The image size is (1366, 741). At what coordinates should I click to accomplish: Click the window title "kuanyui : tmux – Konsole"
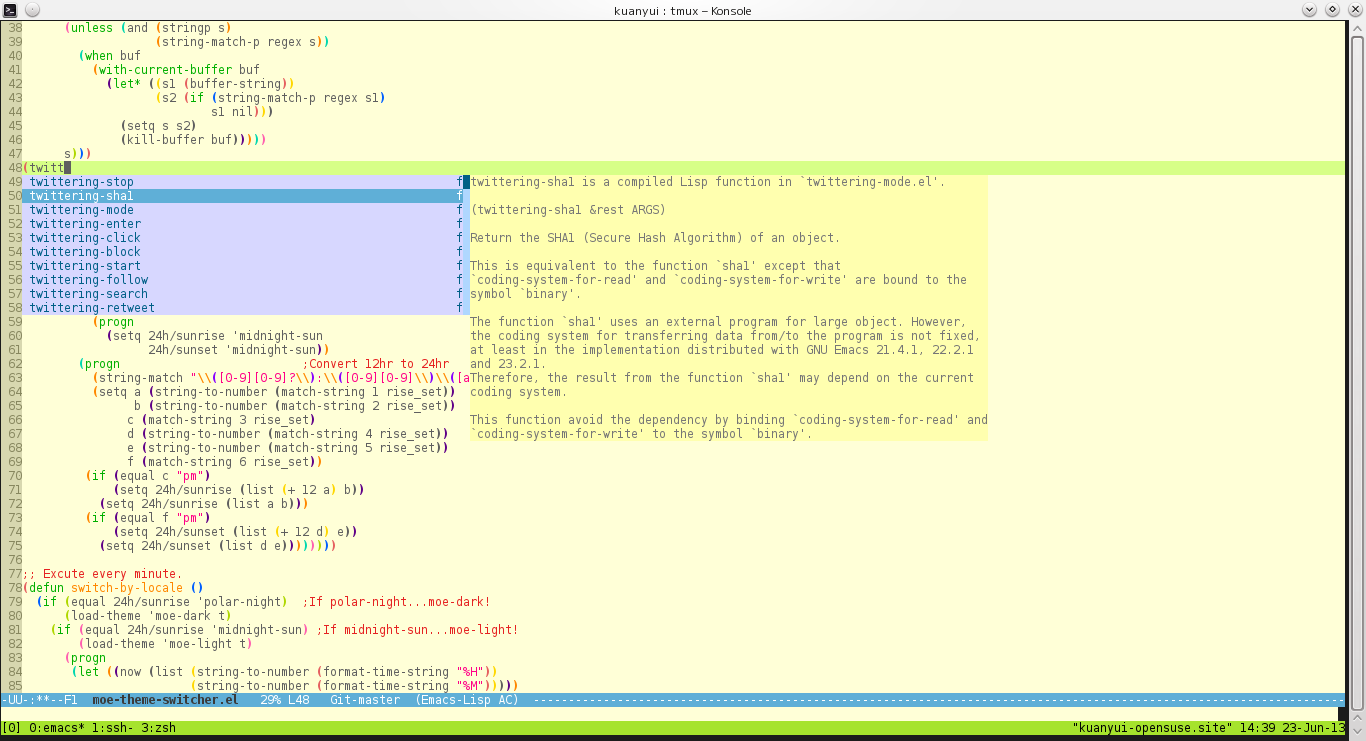683,11
